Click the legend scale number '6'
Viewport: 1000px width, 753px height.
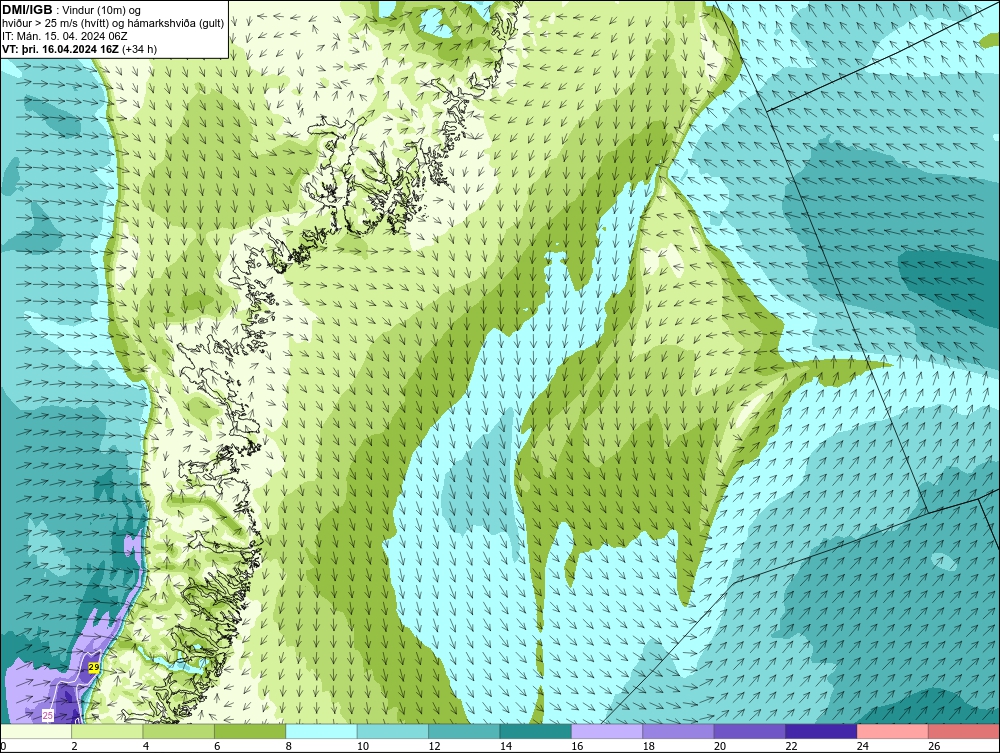coord(217,746)
